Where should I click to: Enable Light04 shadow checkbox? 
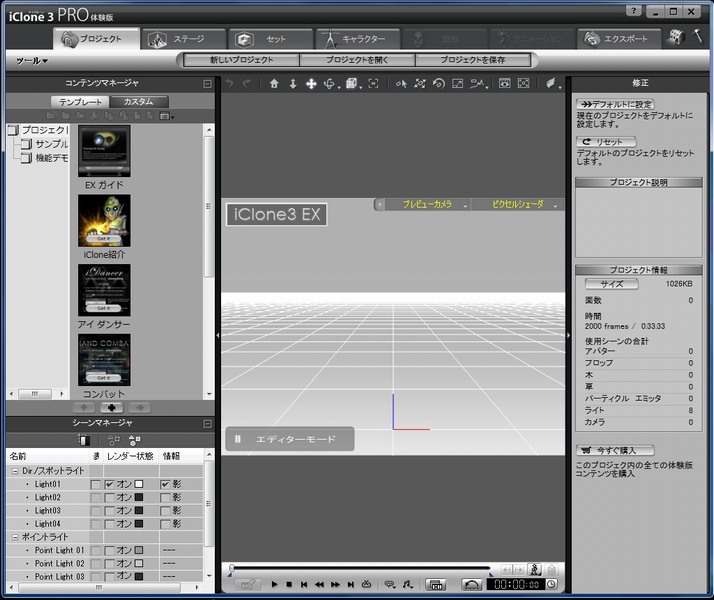point(165,524)
